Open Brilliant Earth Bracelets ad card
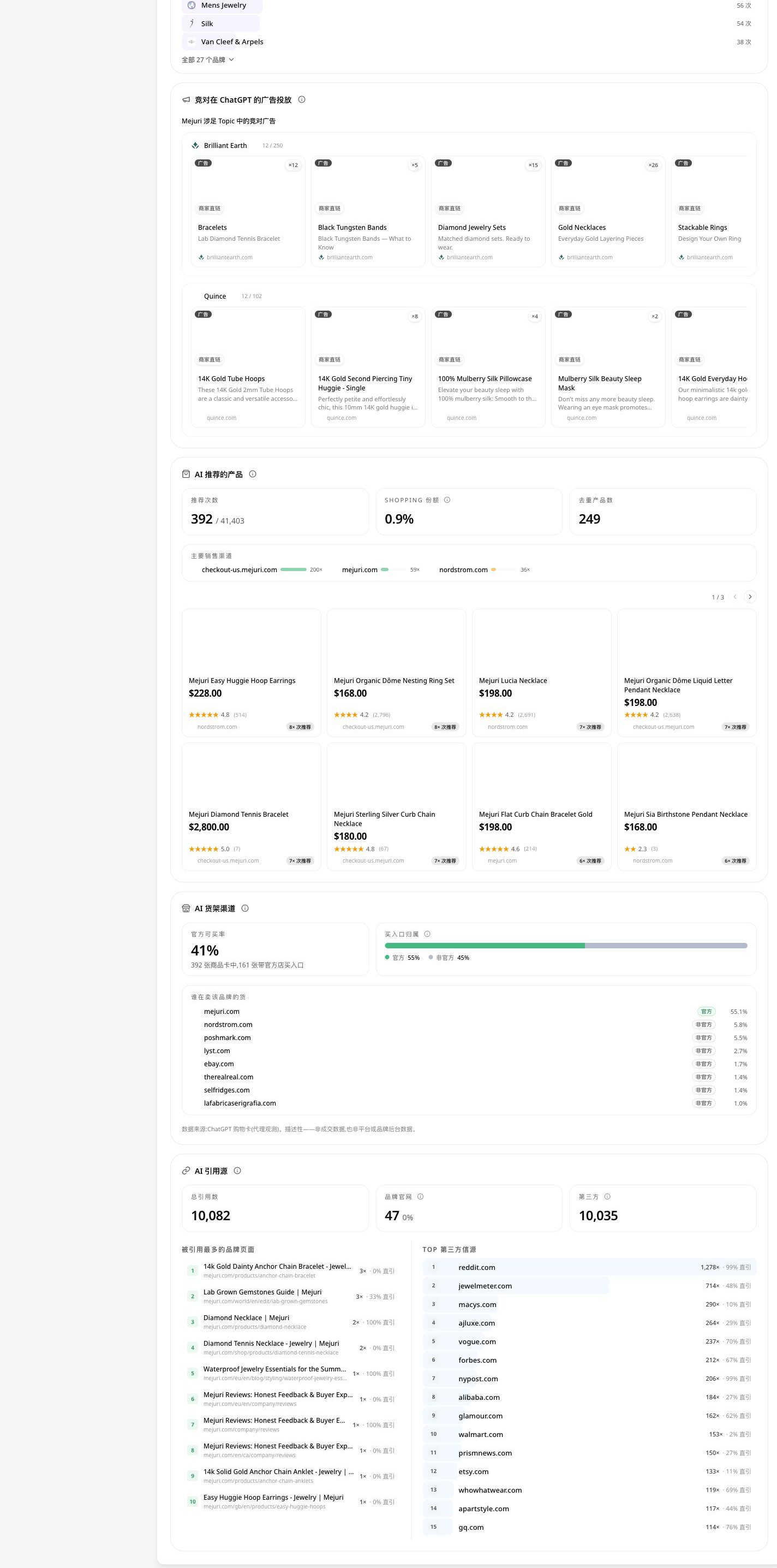The width and height of the screenshot is (777, 1568). pyautogui.click(x=248, y=211)
